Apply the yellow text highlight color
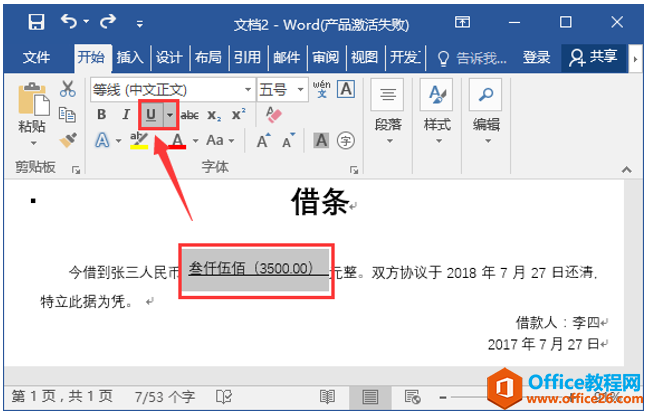 click(x=139, y=140)
